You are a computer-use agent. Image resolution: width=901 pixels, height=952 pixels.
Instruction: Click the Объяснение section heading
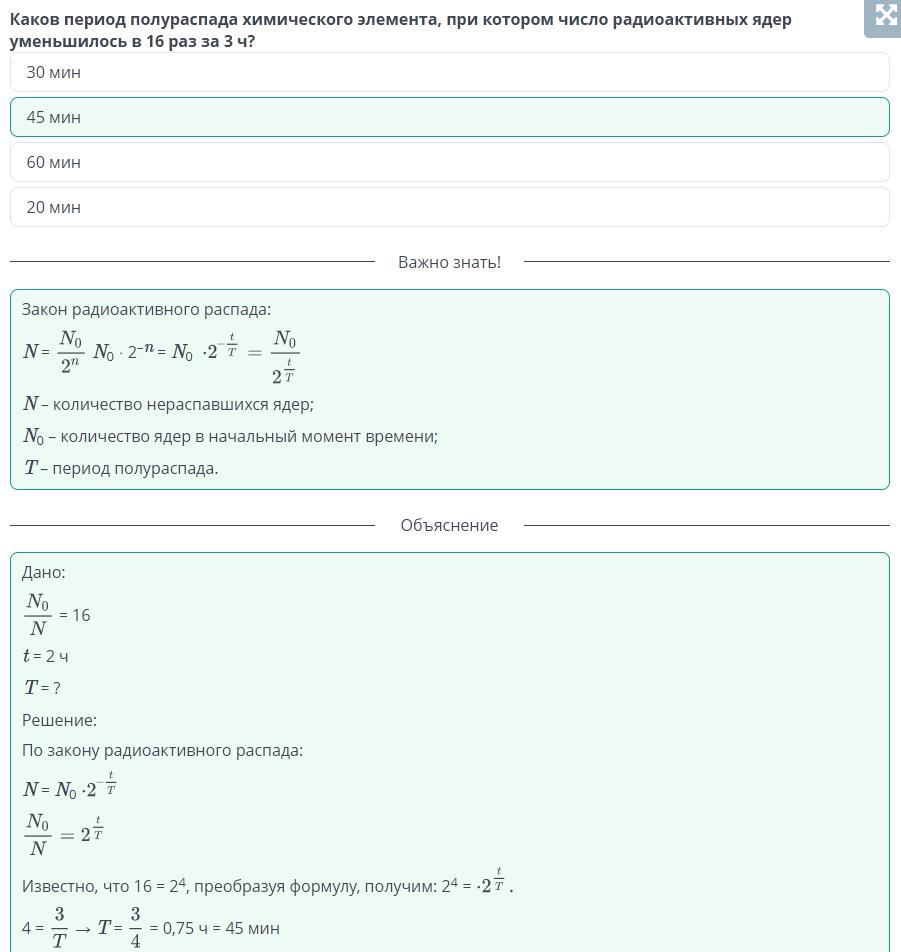[x=449, y=525]
